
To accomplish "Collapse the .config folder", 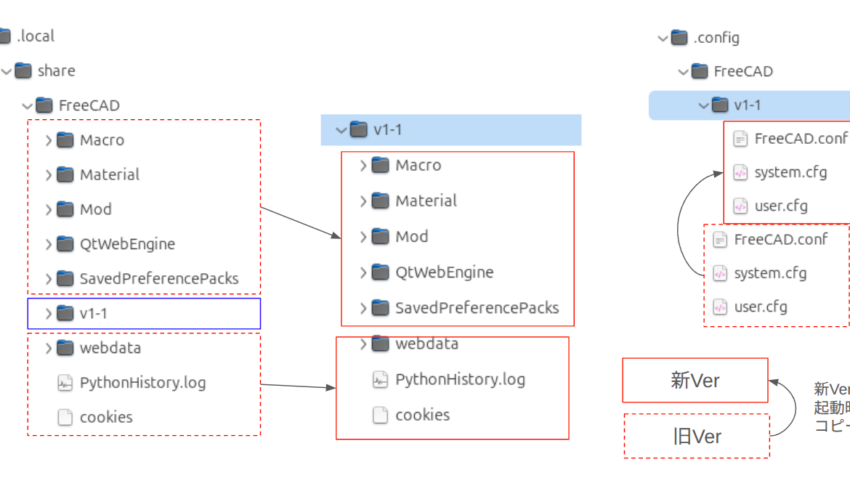I will click(662, 38).
